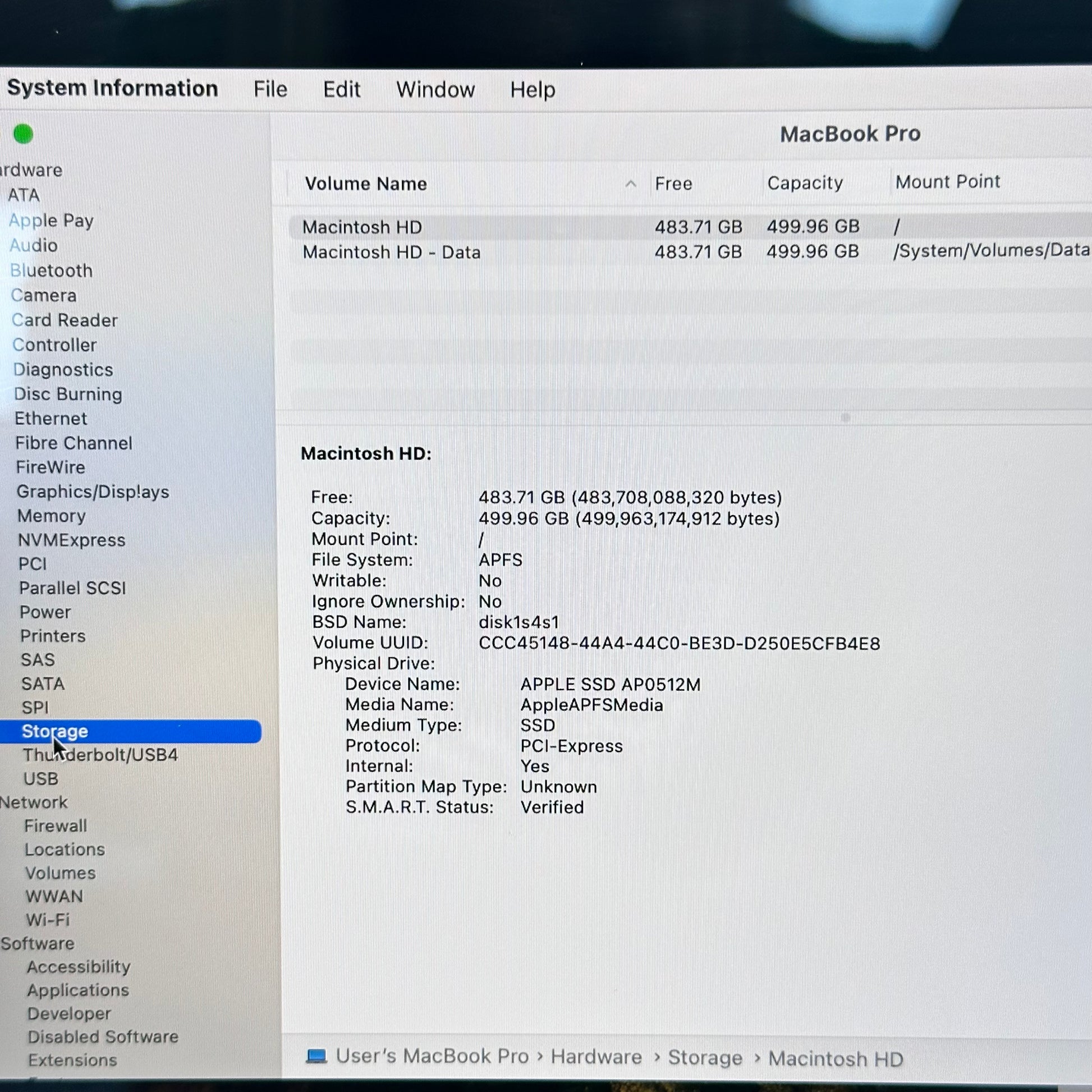Click the BSD Name value disk1s4s1
This screenshot has height=1092, width=1092.
(519, 622)
